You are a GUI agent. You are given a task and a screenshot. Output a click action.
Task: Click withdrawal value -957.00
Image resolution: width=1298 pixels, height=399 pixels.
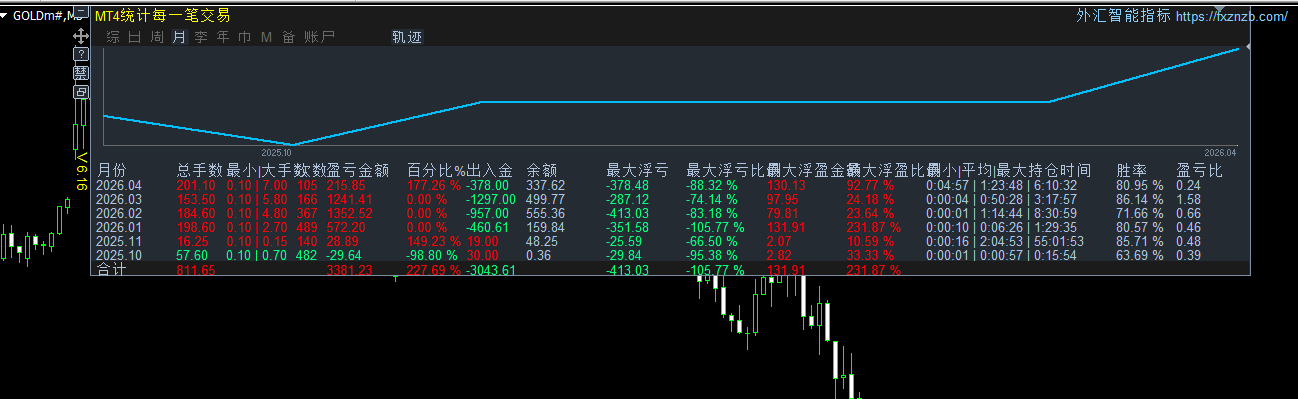click(x=487, y=213)
